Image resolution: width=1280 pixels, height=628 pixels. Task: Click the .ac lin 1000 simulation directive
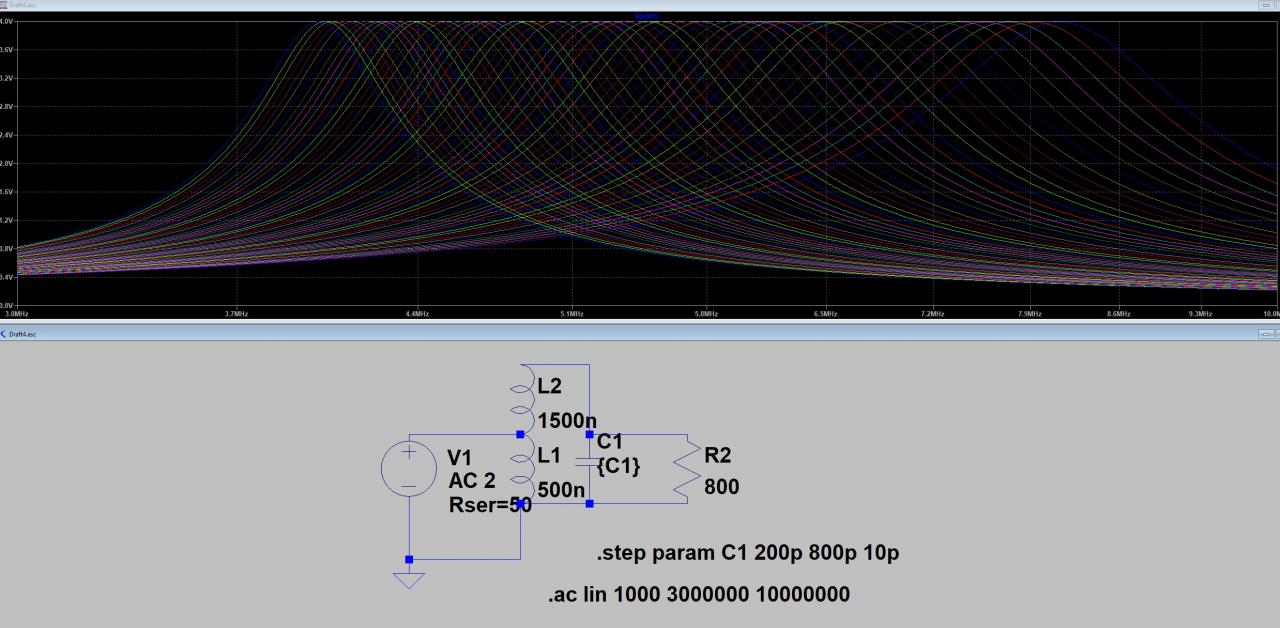tap(698, 595)
